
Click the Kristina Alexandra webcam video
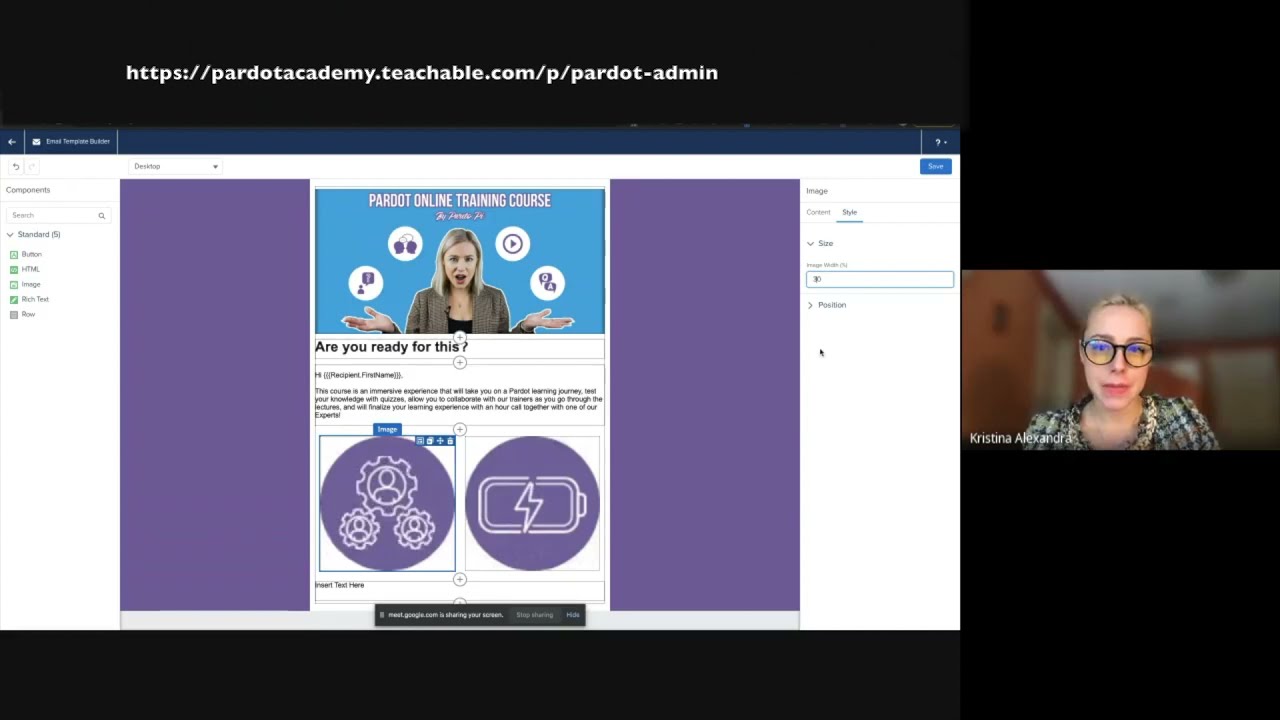click(1120, 360)
